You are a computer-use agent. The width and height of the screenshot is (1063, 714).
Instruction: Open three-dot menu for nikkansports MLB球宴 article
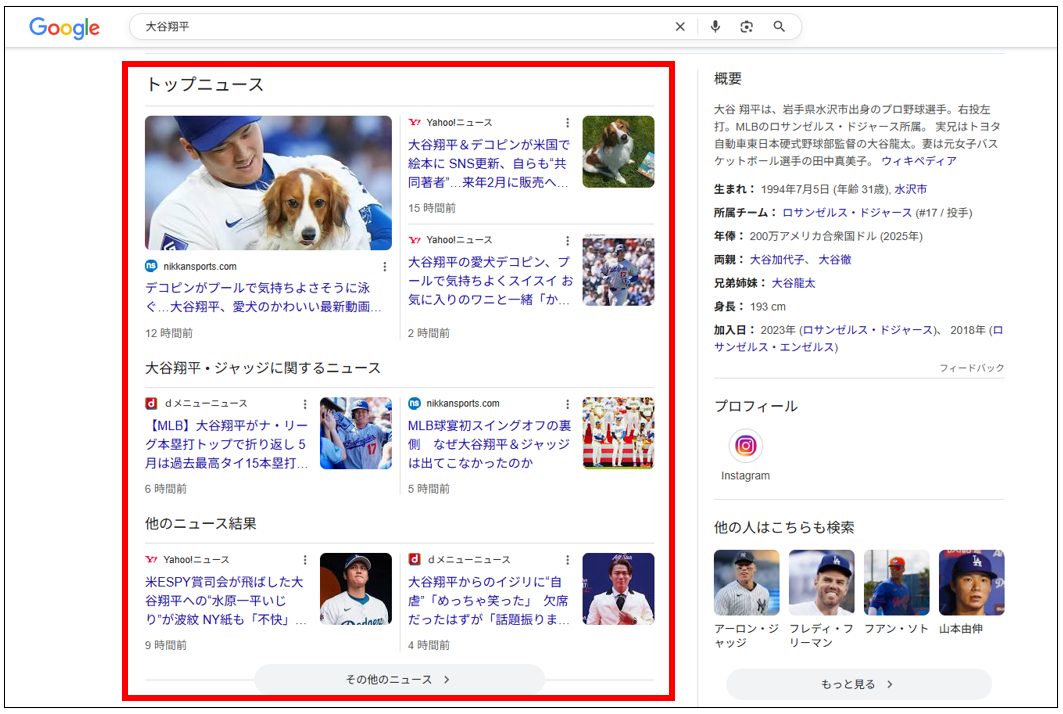(x=567, y=404)
